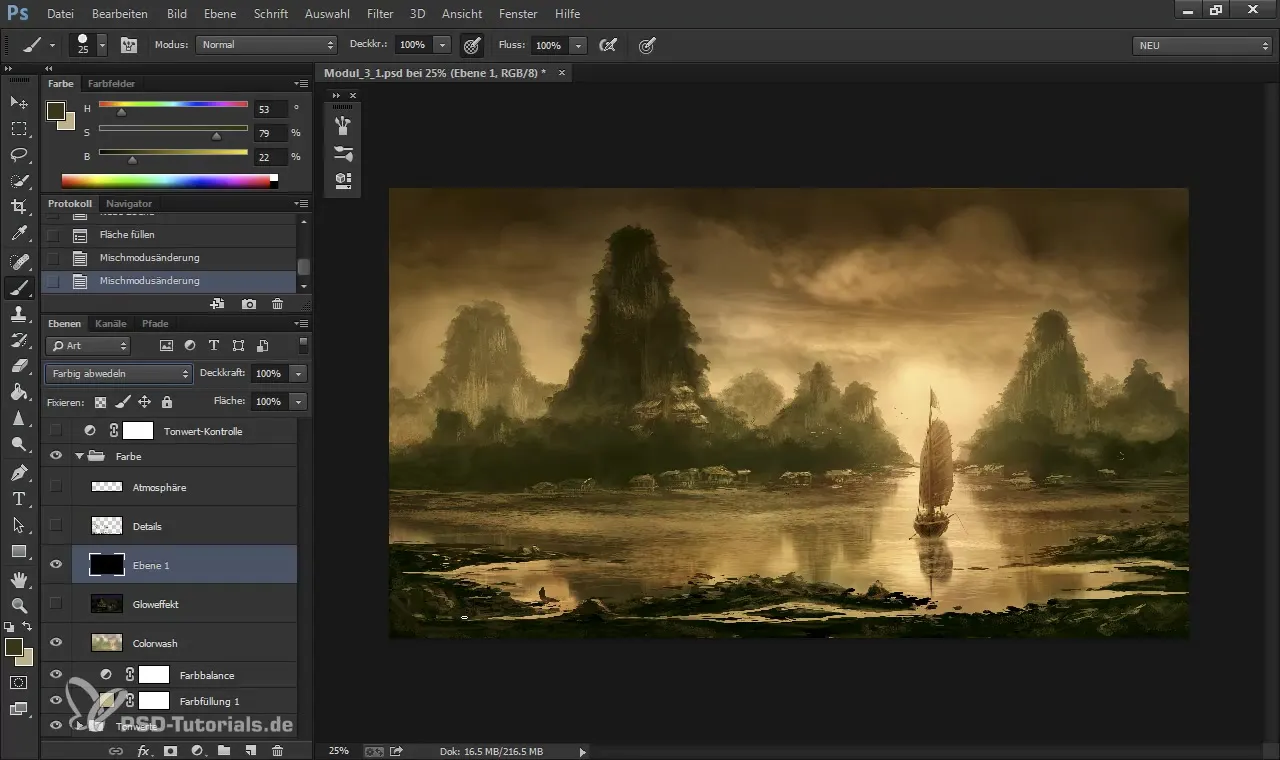This screenshot has width=1280, height=760.
Task: Select the Clone Stamp tool
Action: (x=19, y=314)
